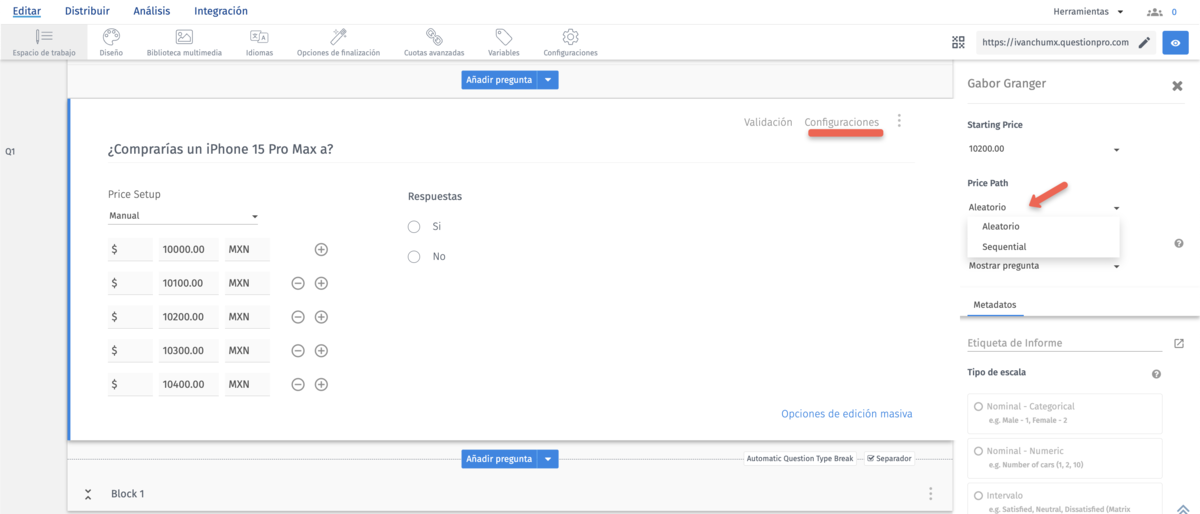Go to the Integración tab

(x=221, y=11)
